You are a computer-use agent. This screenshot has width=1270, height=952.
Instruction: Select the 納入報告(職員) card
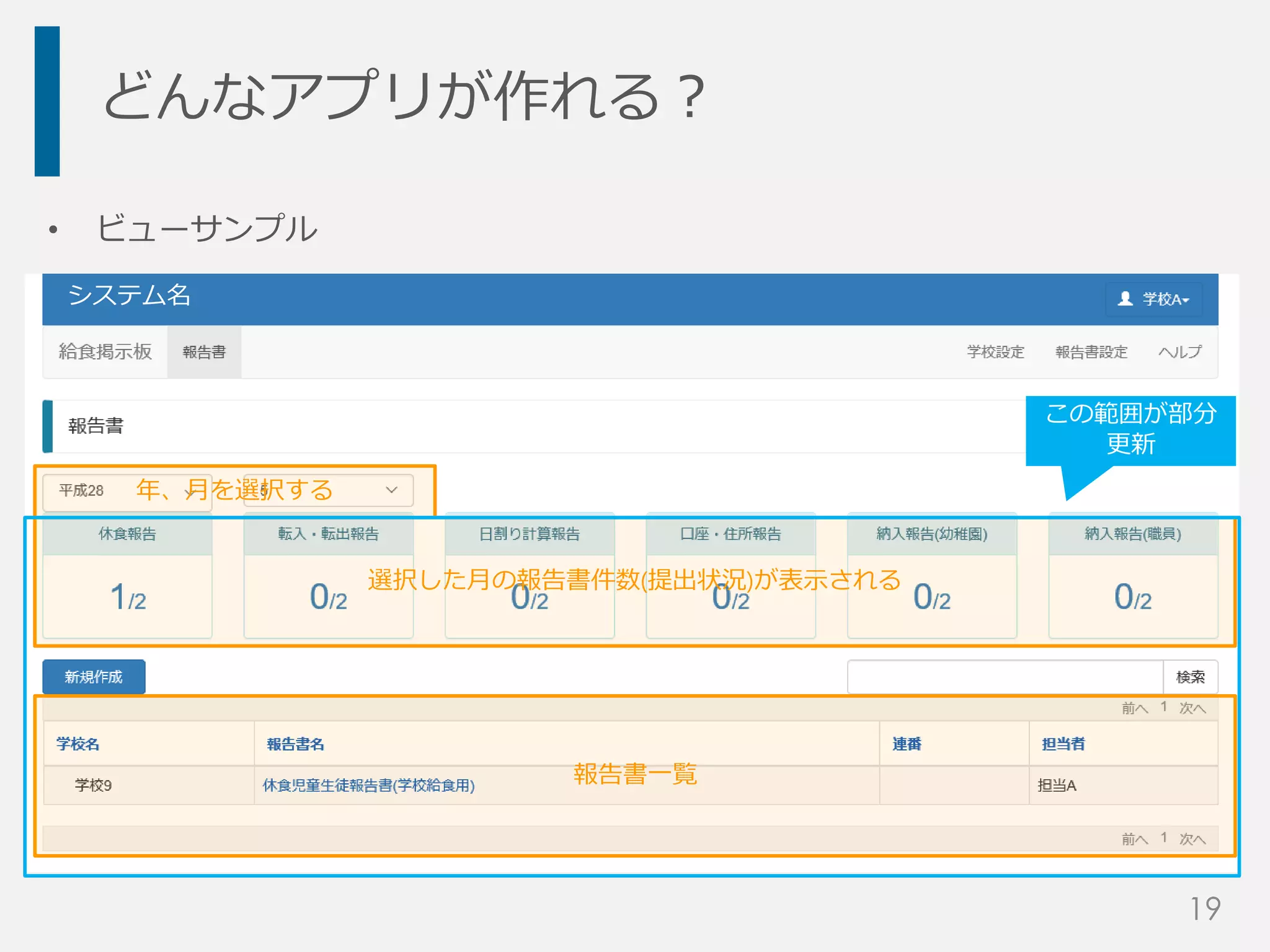tap(1133, 576)
